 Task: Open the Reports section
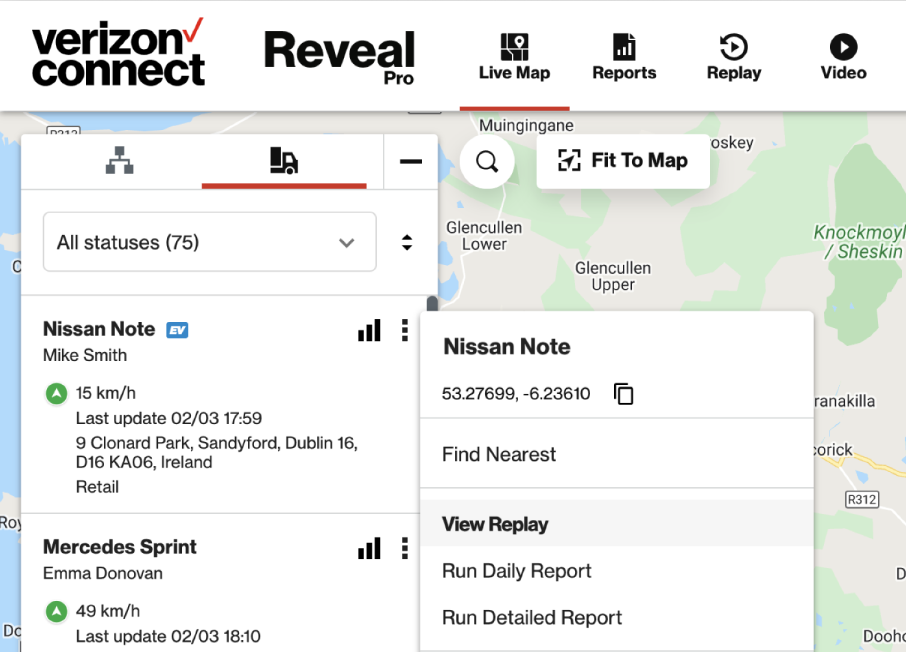pyautogui.click(x=624, y=57)
